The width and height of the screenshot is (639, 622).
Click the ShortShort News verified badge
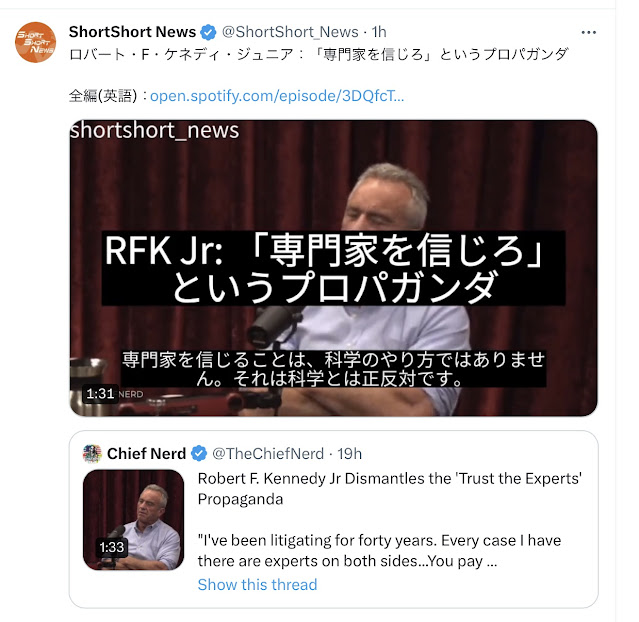tap(208, 32)
